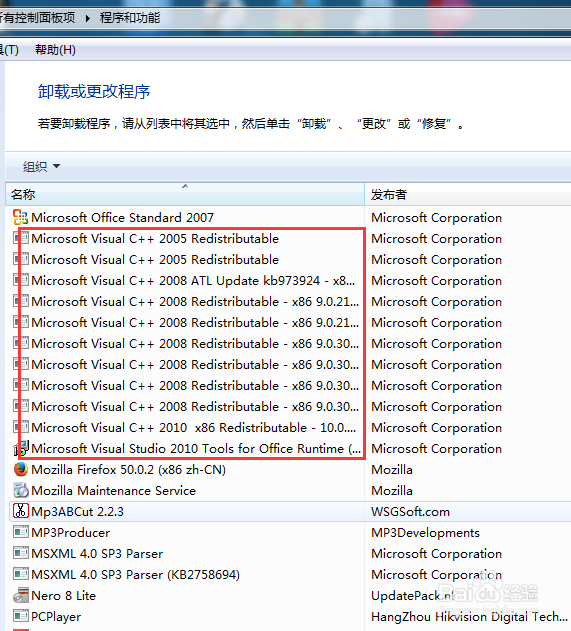Expand breadcrumb arrow before 程序和功能
Viewport: 571px width, 631px height.
88,18
